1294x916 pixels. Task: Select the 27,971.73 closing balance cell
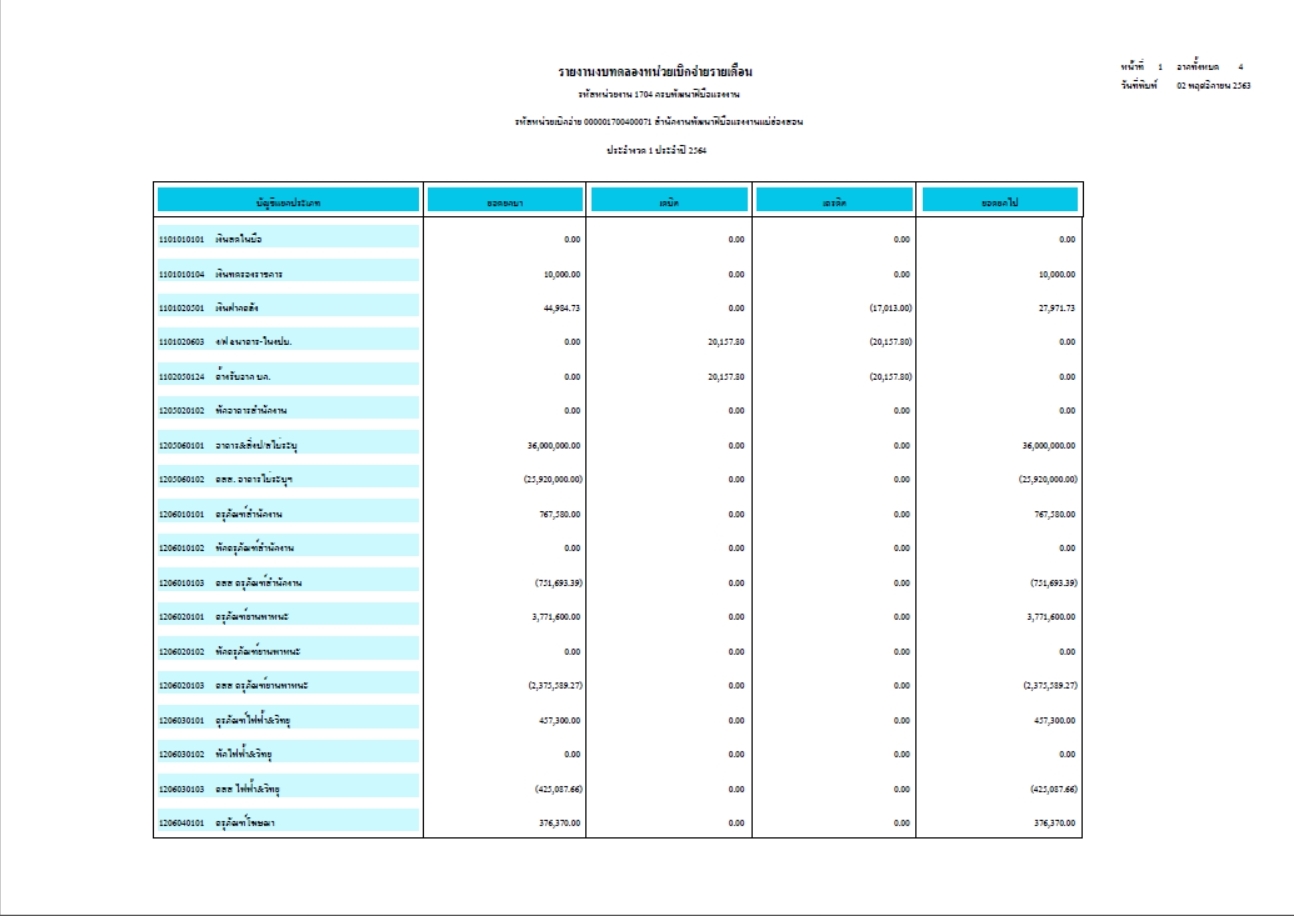pyautogui.click(x=1054, y=308)
